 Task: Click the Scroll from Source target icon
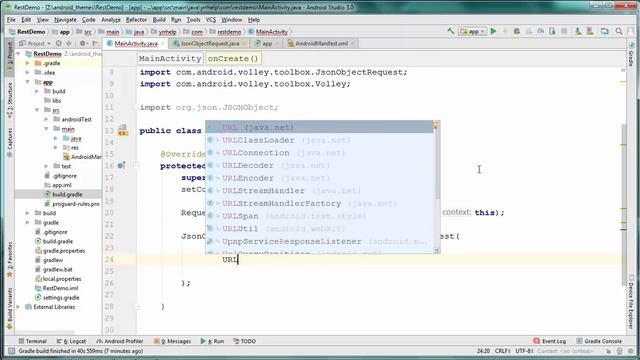tap(58, 43)
